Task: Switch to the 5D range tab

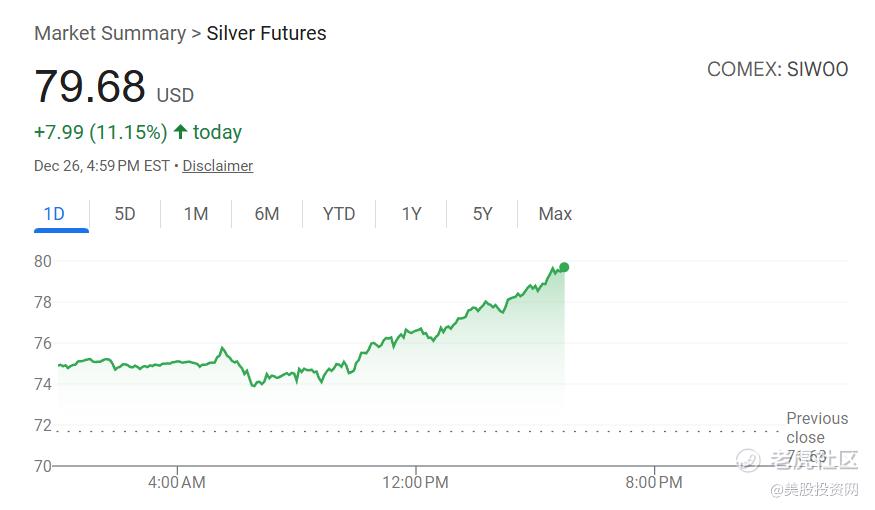Action: tap(125, 214)
